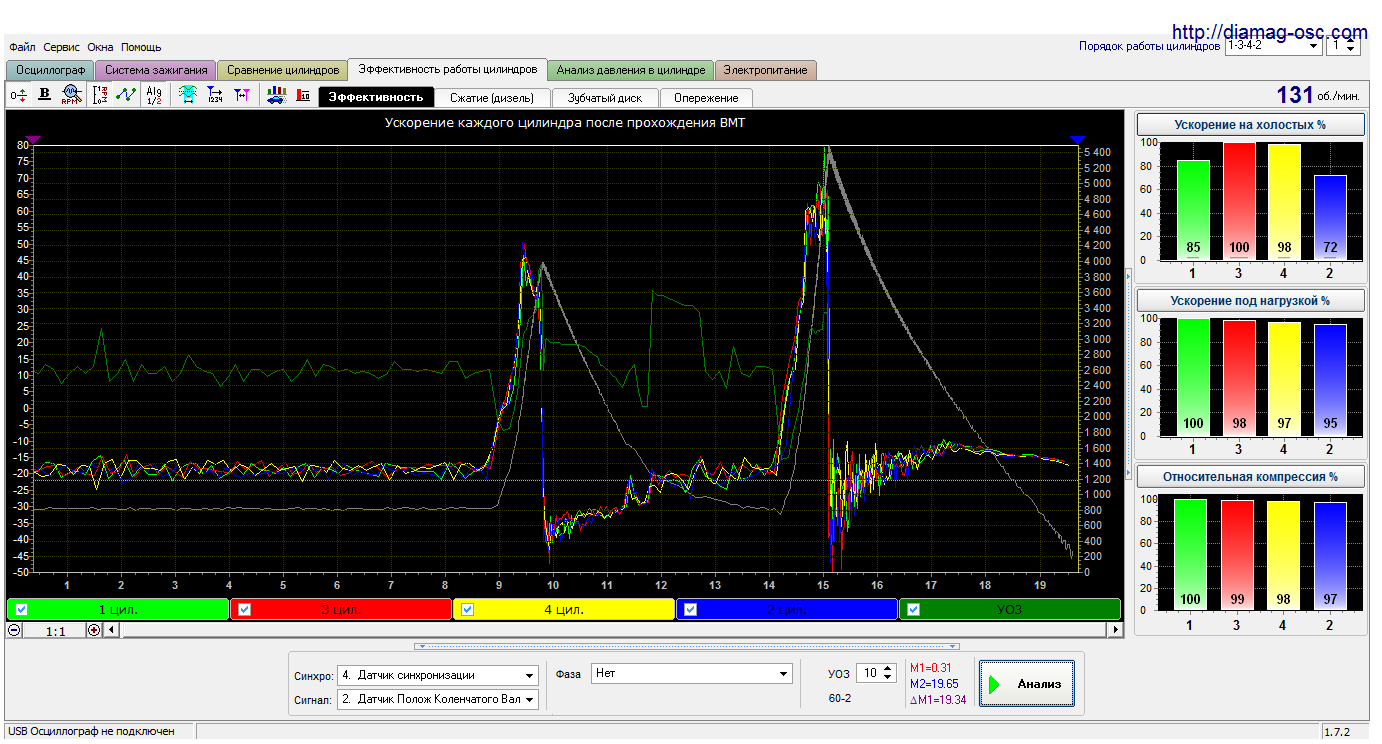Click the Относительная компрессия % header
The height and width of the screenshot is (744, 1382).
click(1250, 476)
